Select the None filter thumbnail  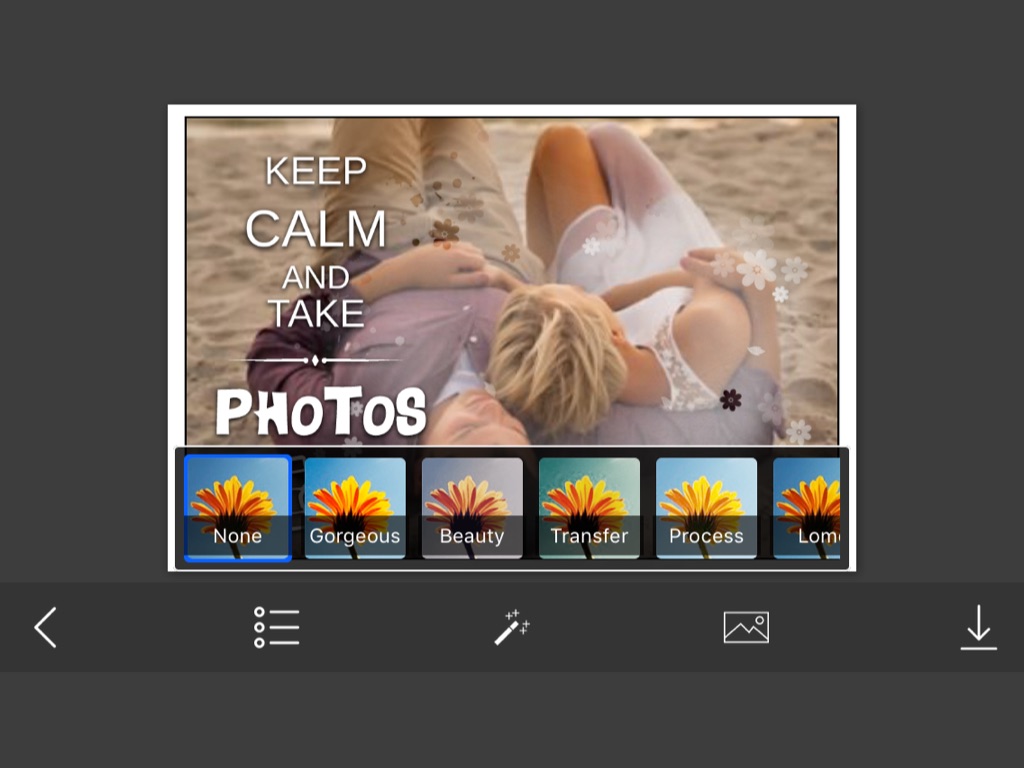point(238,508)
